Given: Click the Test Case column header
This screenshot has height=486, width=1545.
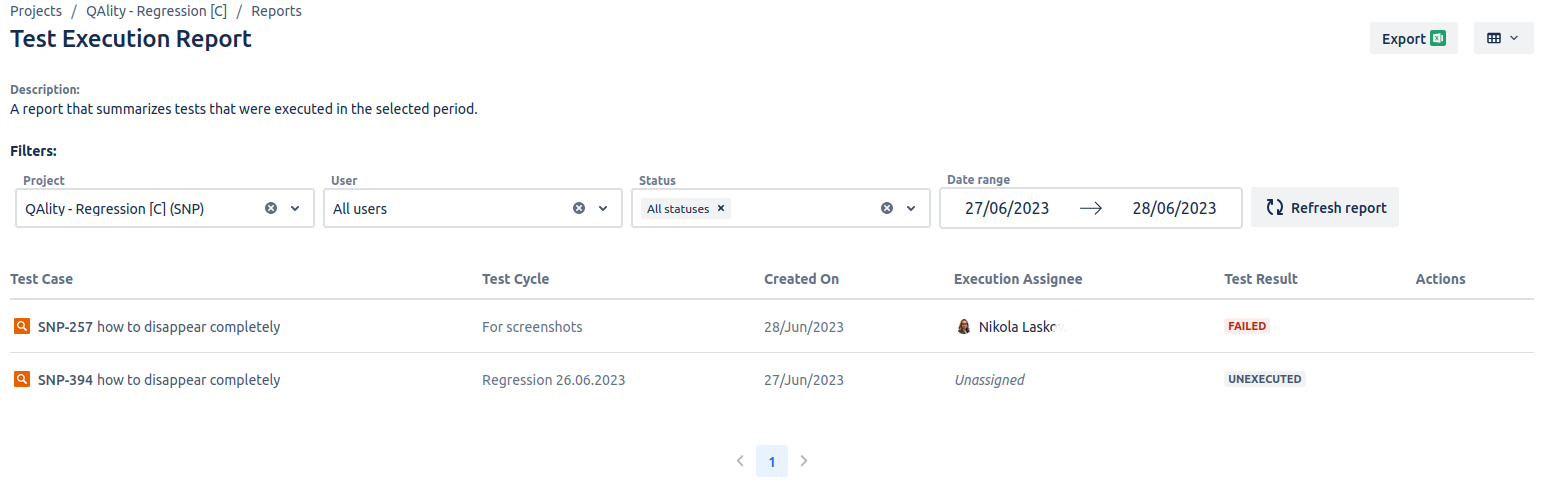Looking at the screenshot, I should pos(42,279).
